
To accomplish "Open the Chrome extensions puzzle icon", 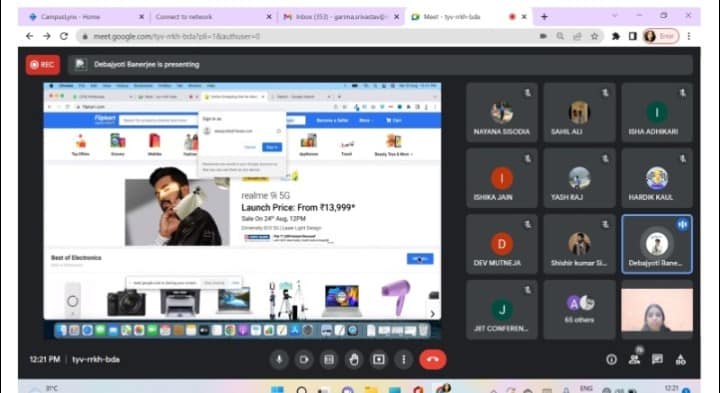I will coord(616,36).
